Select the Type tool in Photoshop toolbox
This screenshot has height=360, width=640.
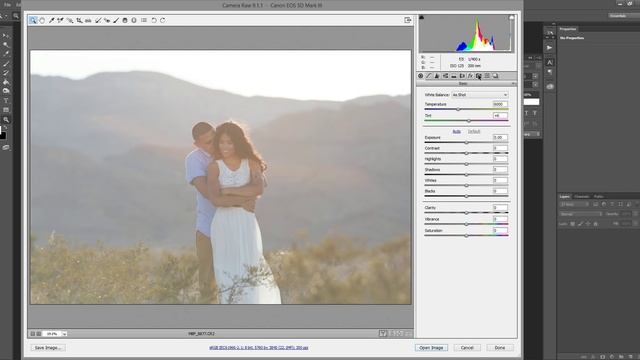coord(6,101)
